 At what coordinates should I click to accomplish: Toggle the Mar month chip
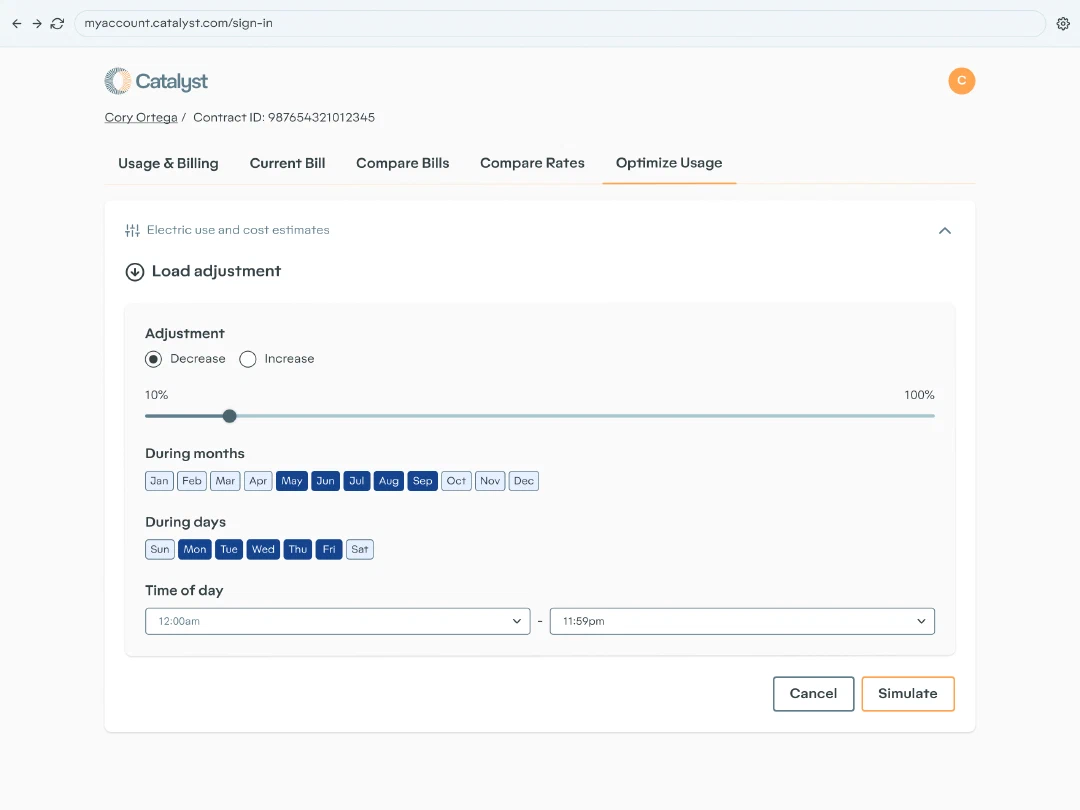point(225,481)
